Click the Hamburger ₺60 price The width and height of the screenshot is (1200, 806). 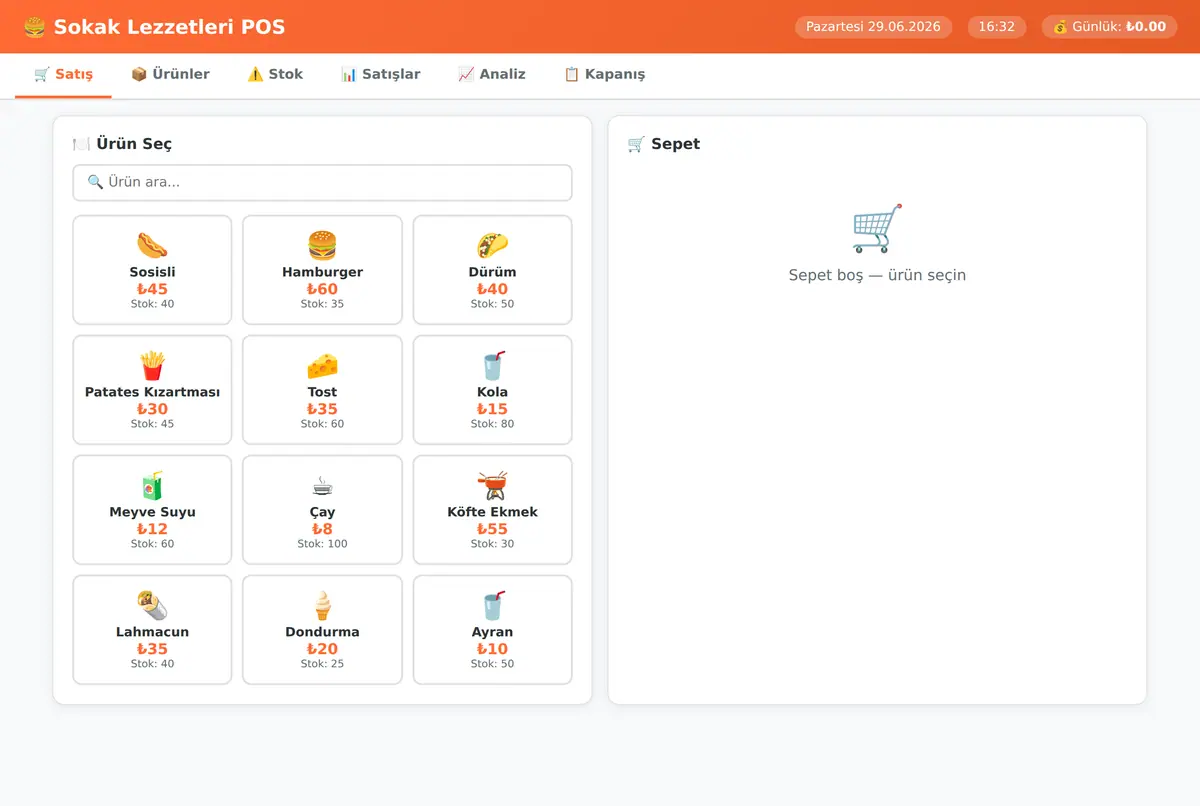point(322,289)
